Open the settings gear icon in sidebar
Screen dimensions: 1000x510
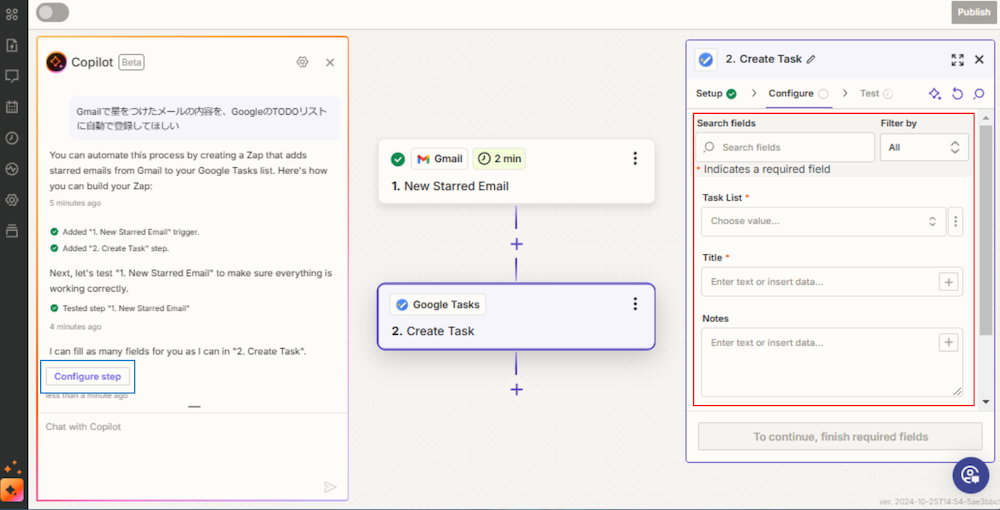(x=11, y=200)
